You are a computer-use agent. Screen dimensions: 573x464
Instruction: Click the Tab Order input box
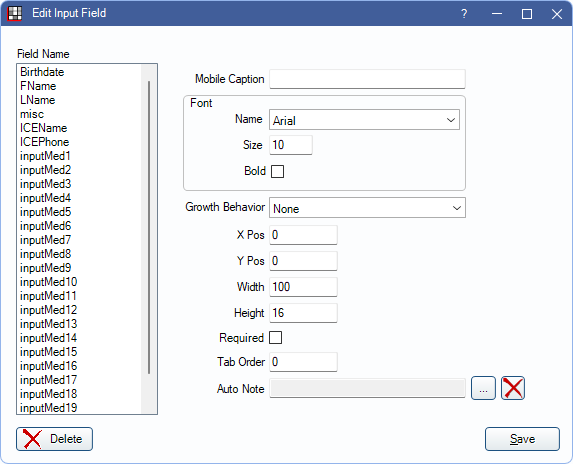coord(303,362)
